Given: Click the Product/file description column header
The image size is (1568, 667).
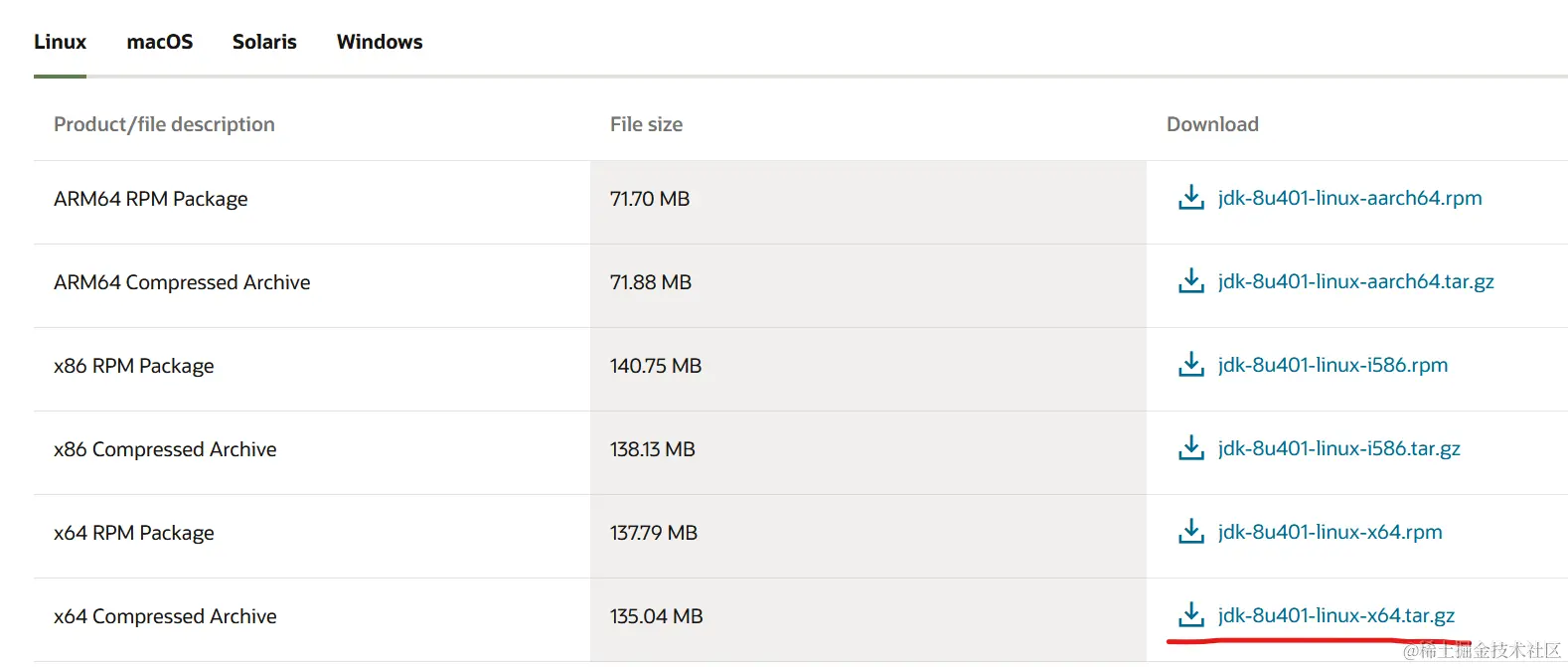Looking at the screenshot, I should pos(164,124).
